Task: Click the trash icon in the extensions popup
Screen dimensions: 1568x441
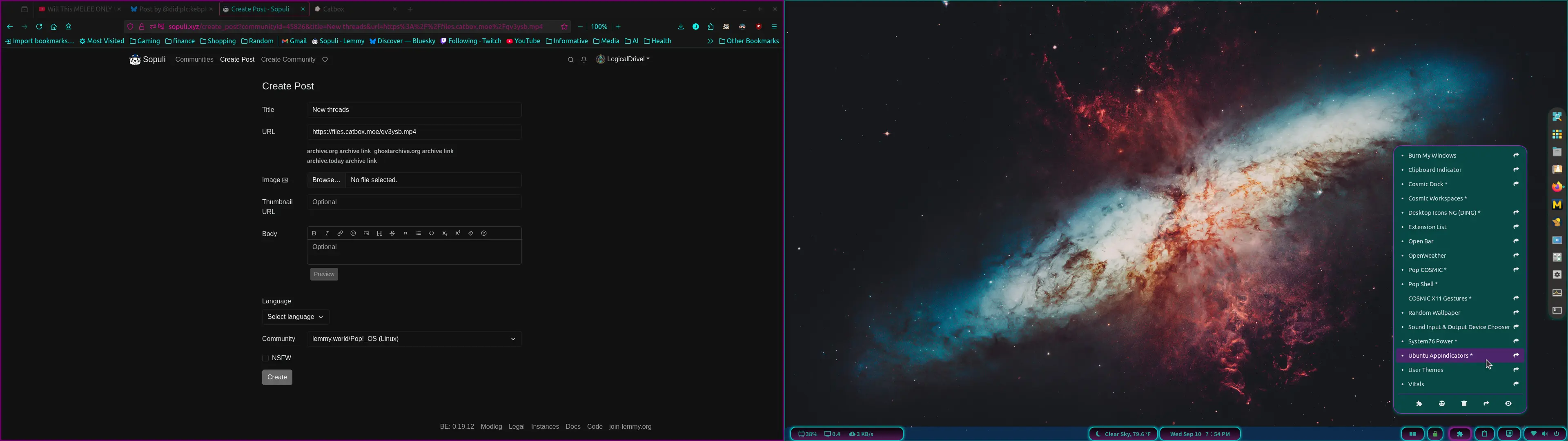Action: tap(1465, 403)
